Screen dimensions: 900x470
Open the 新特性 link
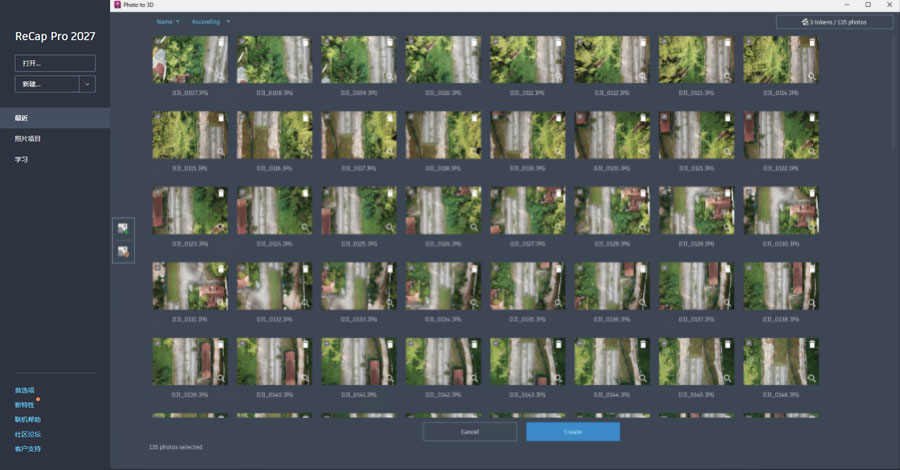[x=25, y=405]
